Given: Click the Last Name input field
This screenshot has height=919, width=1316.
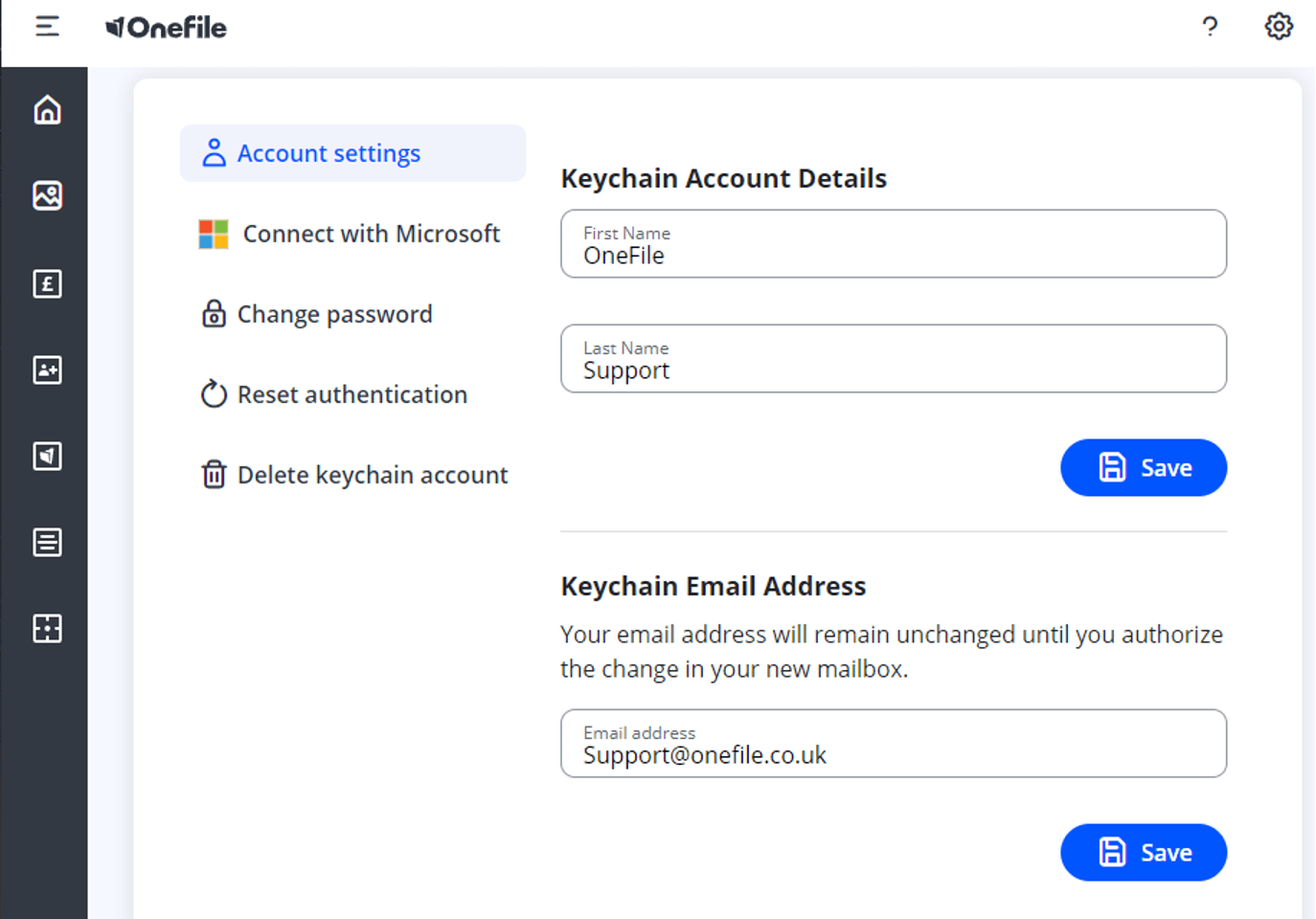Looking at the screenshot, I should tap(894, 359).
